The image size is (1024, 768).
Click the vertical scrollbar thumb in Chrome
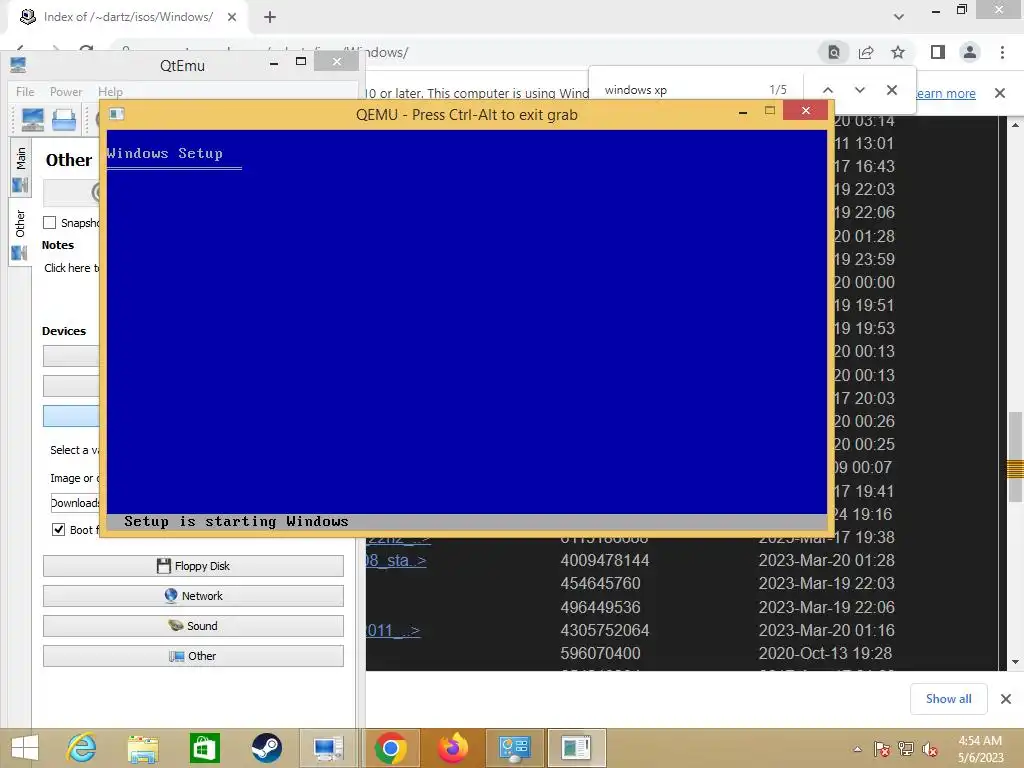click(x=1015, y=456)
